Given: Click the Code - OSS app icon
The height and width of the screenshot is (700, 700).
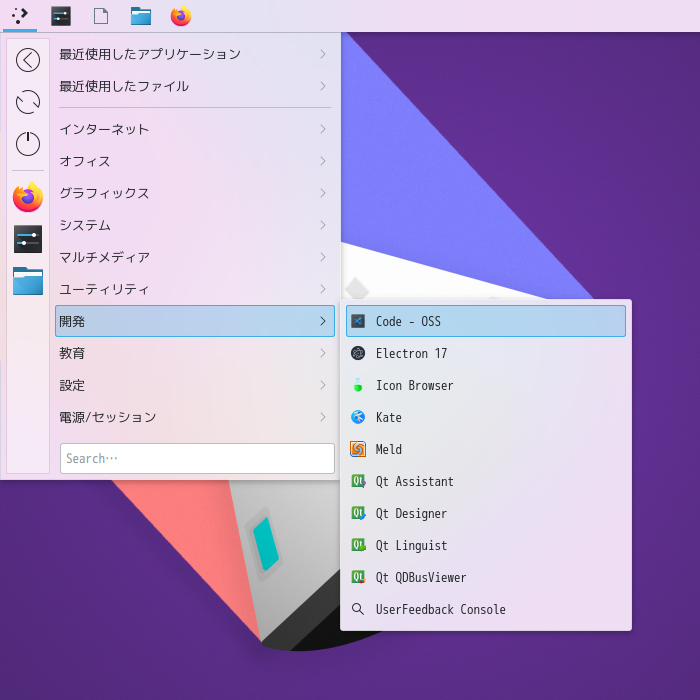Looking at the screenshot, I should pos(358,321).
